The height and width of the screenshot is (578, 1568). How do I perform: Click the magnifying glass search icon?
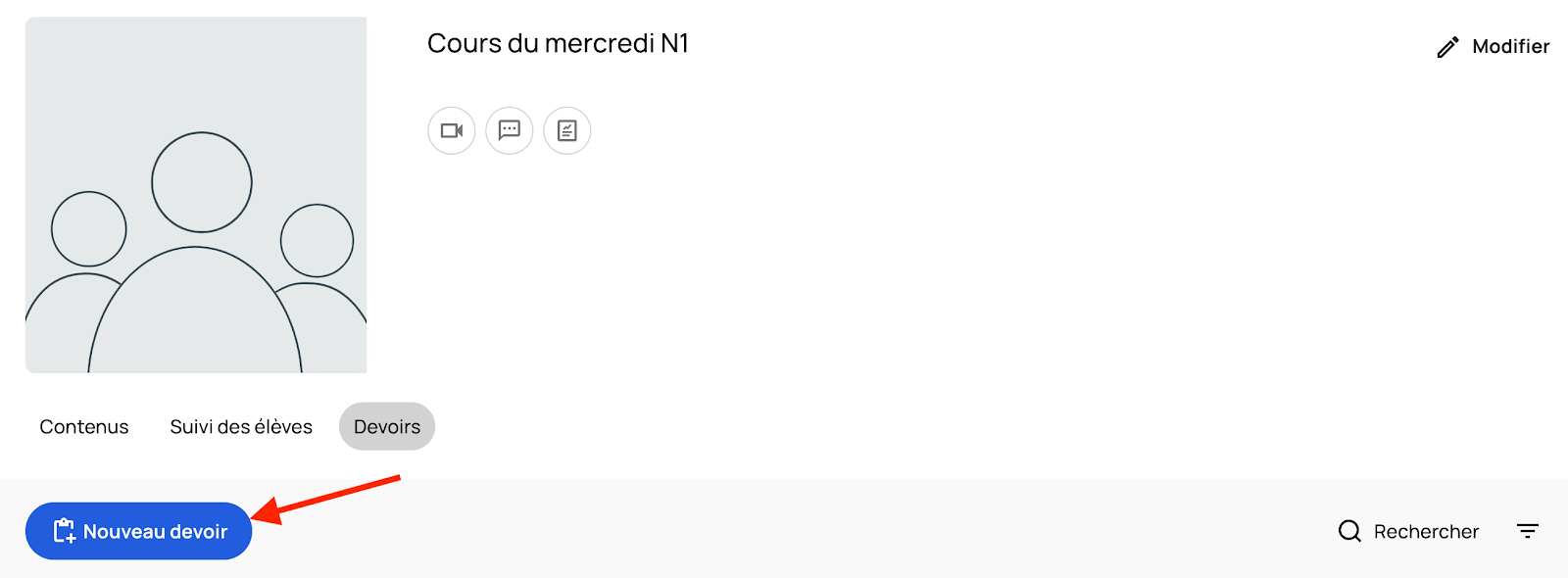(x=1349, y=531)
